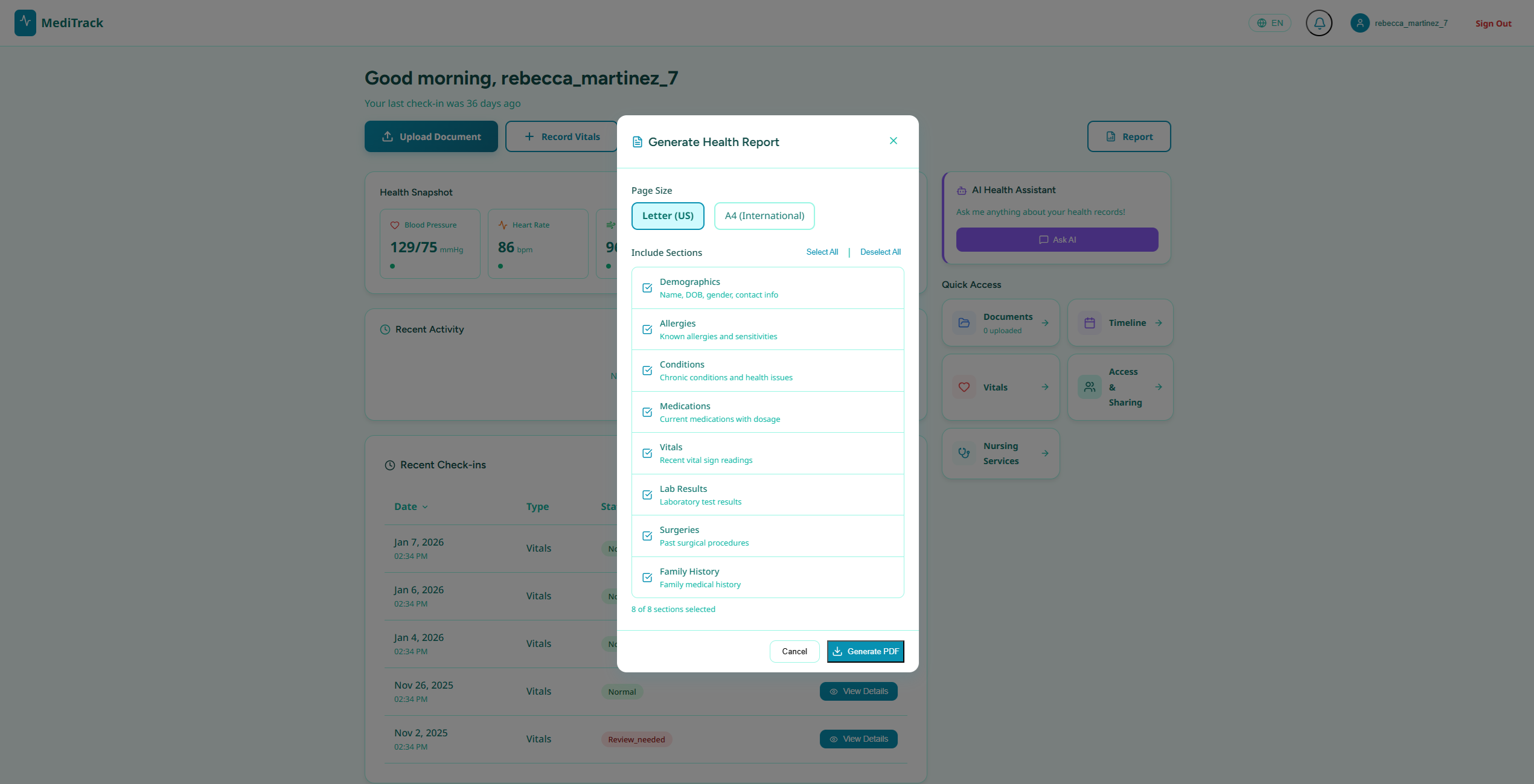Image resolution: width=1534 pixels, height=784 pixels.
Task: Sort check-ins by Date chevron
Action: pyautogui.click(x=425, y=507)
